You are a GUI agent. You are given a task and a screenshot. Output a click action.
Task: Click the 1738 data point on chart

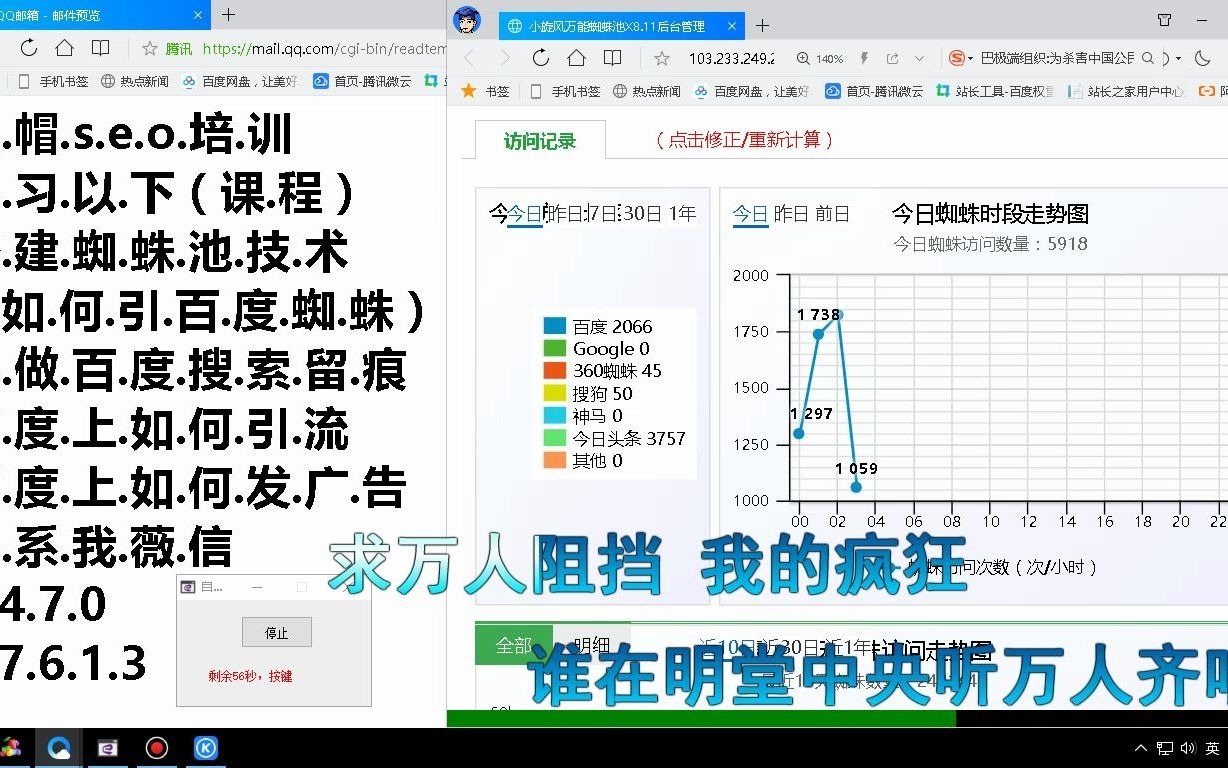point(818,334)
